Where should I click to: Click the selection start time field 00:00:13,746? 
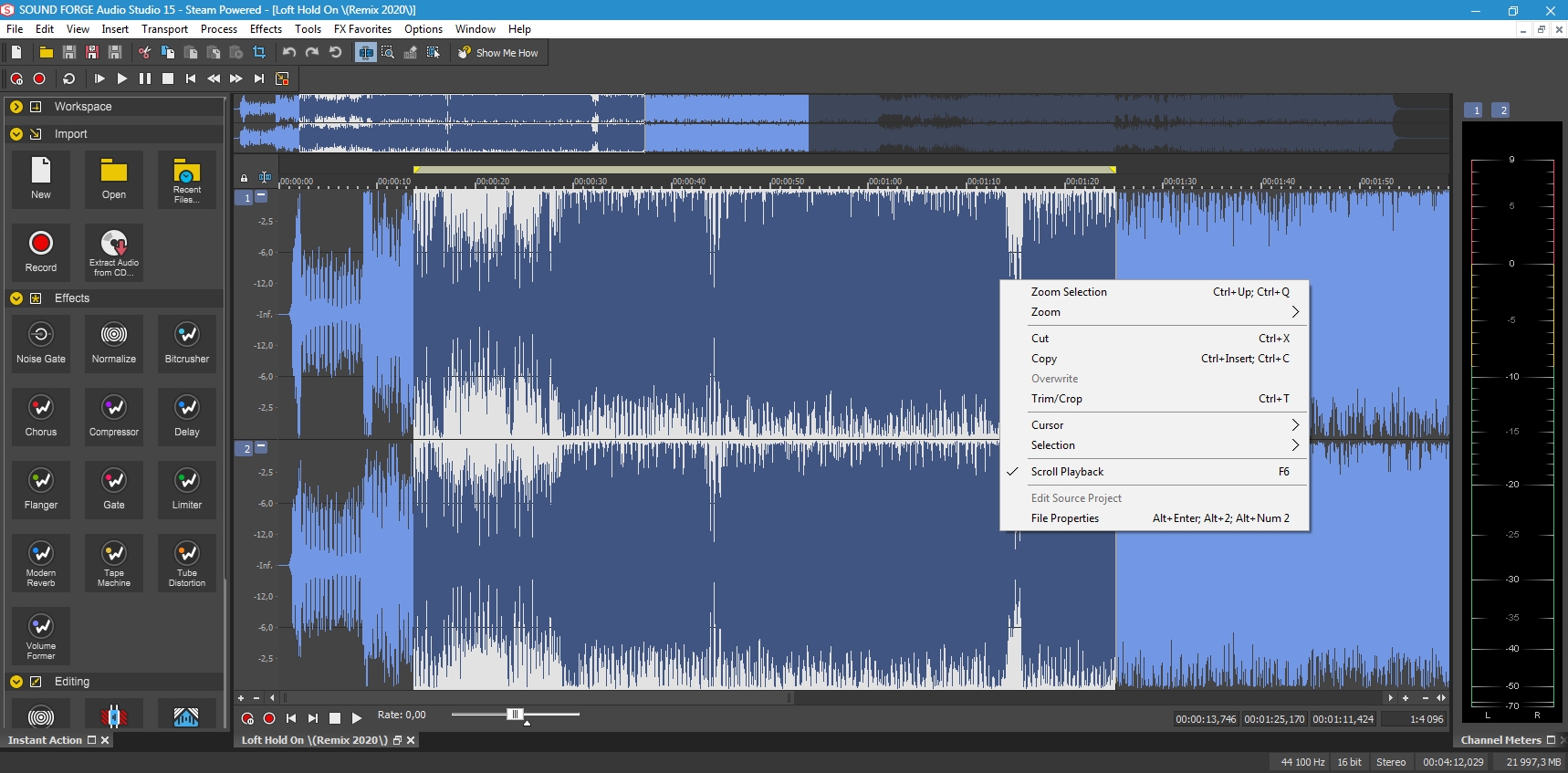(1206, 719)
